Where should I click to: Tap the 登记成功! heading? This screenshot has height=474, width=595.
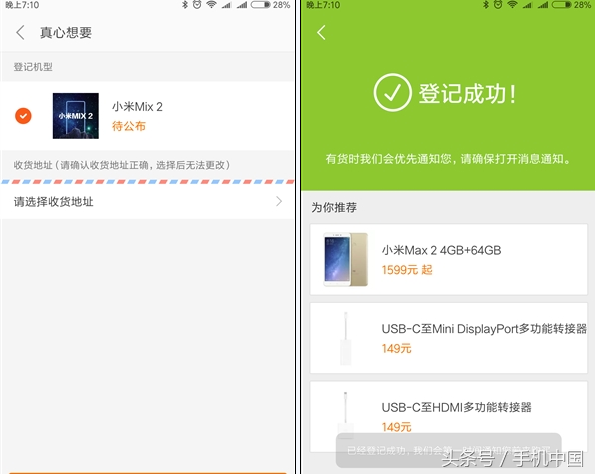pyautogui.click(x=468, y=93)
